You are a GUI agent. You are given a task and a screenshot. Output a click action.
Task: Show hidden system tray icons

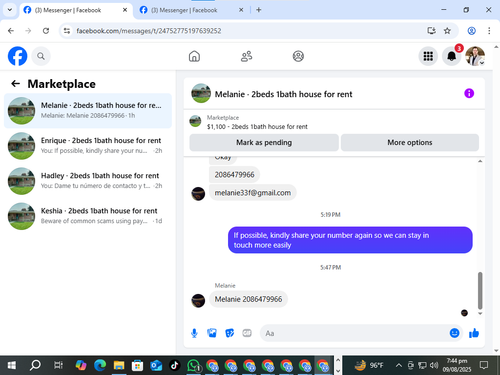point(398,365)
